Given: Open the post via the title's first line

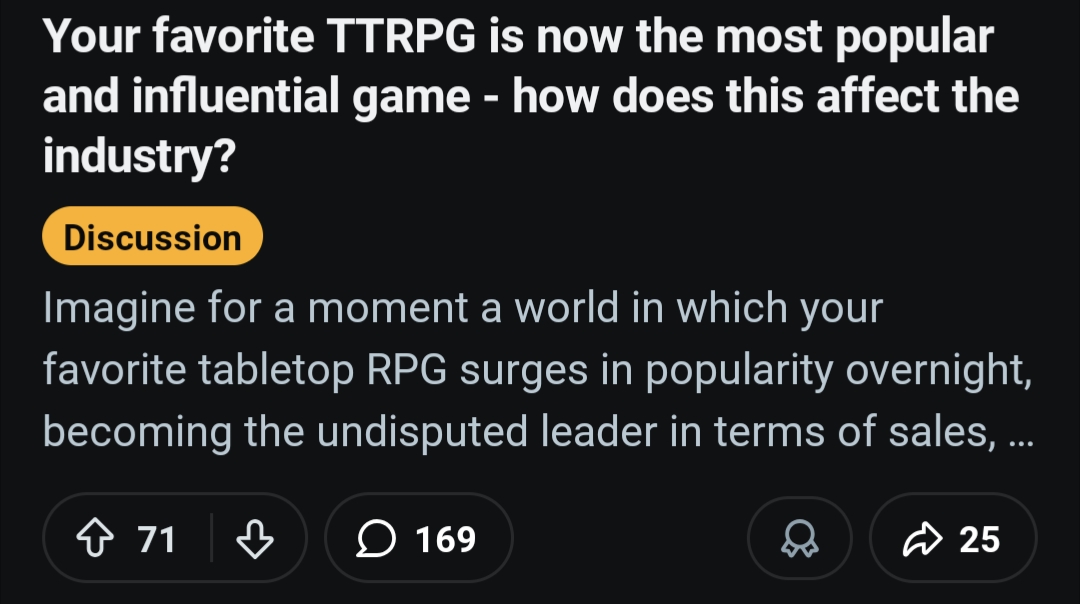Looking at the screenshot, I should click(518, 39).
